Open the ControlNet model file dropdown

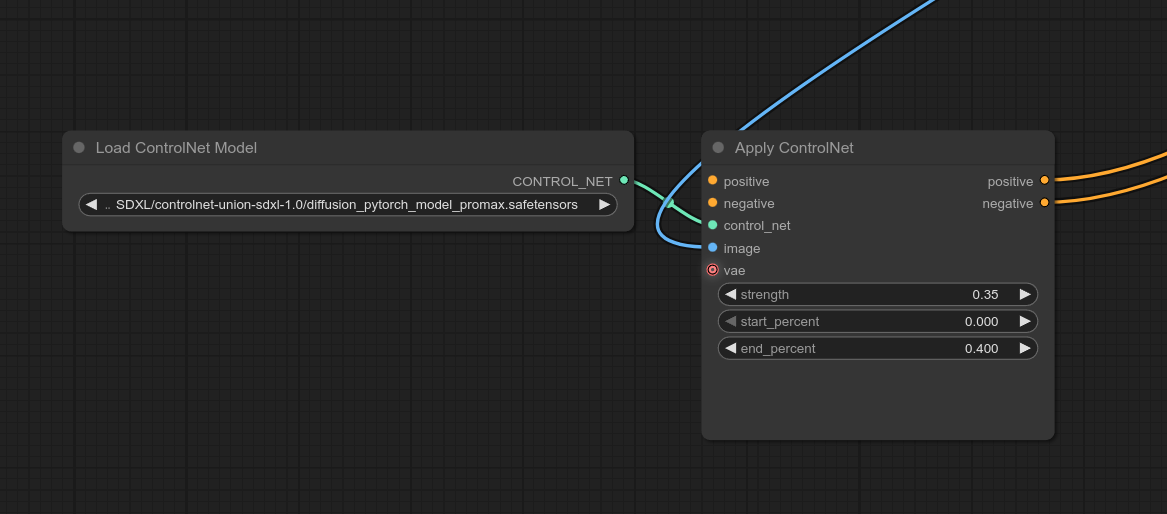click(x=348, y=205)
